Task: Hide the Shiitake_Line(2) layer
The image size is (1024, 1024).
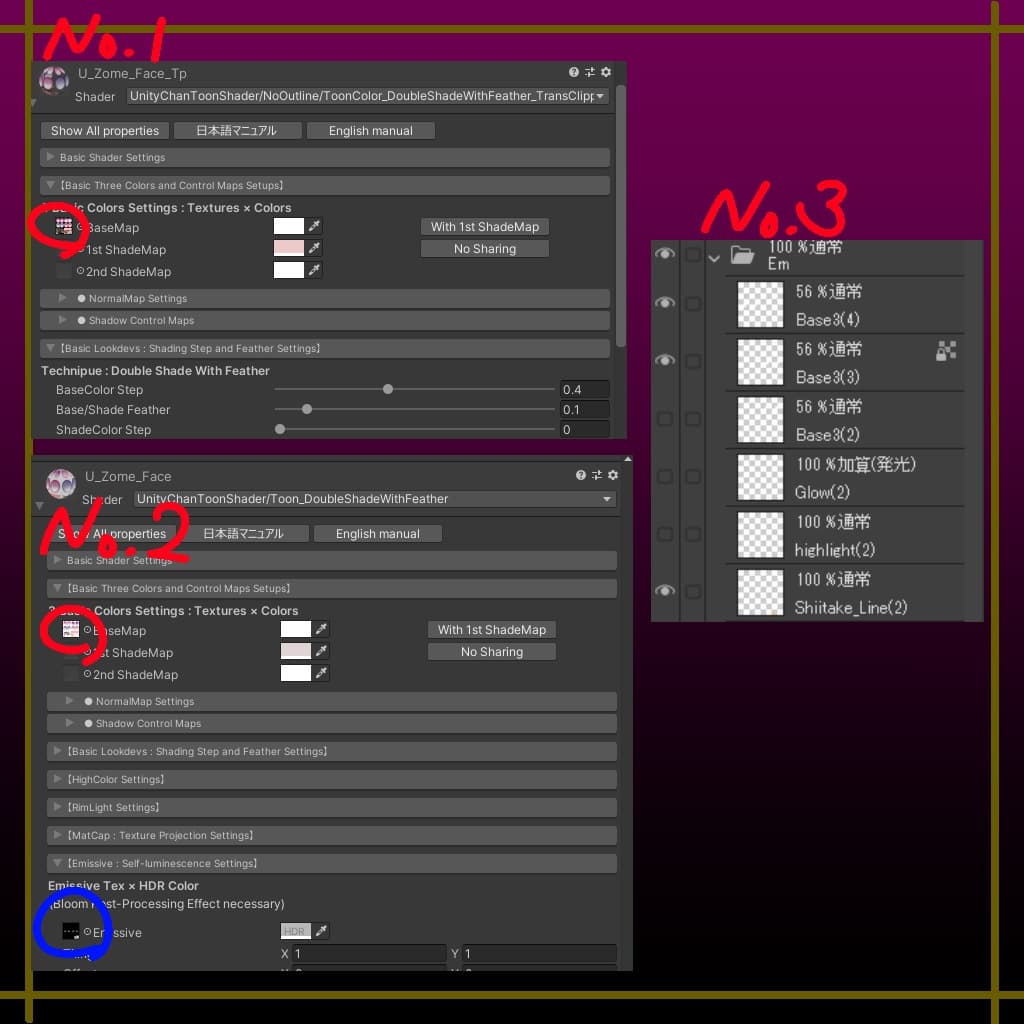Action: pos(665,590)
